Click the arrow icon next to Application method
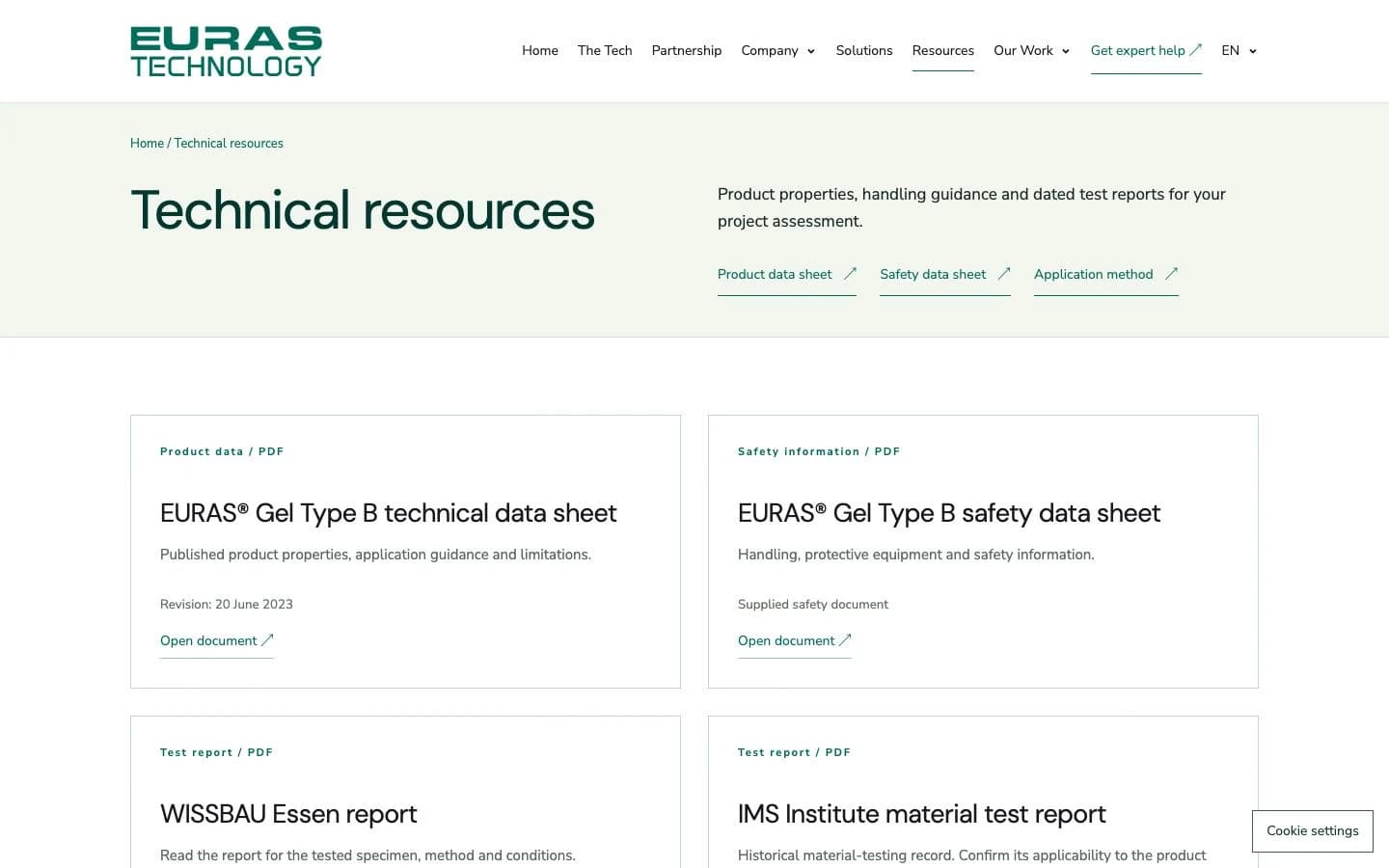Image resolution: width=1389 pixels, height=868 pixels. 1171,274
